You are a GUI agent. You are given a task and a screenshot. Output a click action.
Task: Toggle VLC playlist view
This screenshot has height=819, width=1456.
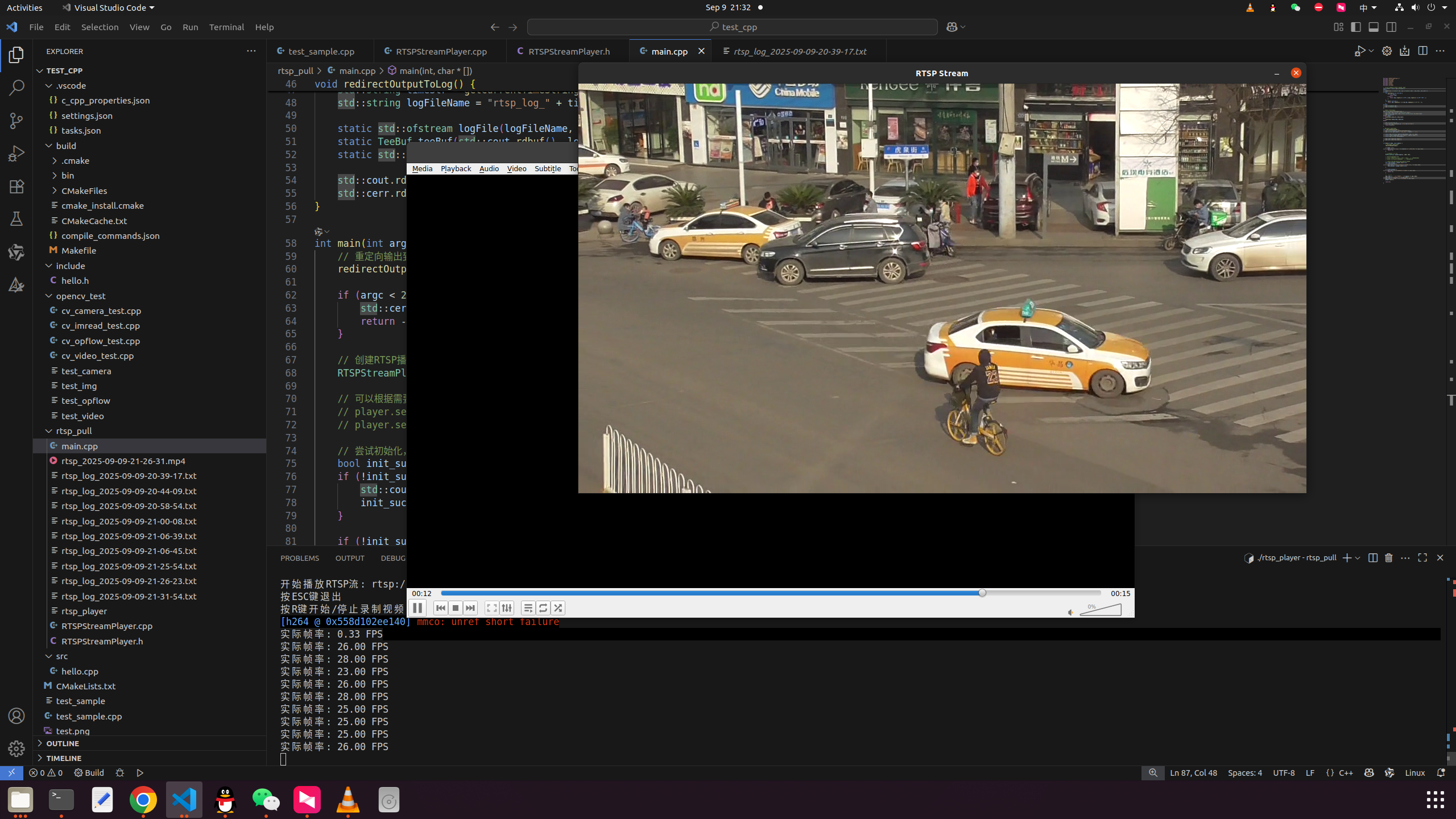(x=528, y=608)
